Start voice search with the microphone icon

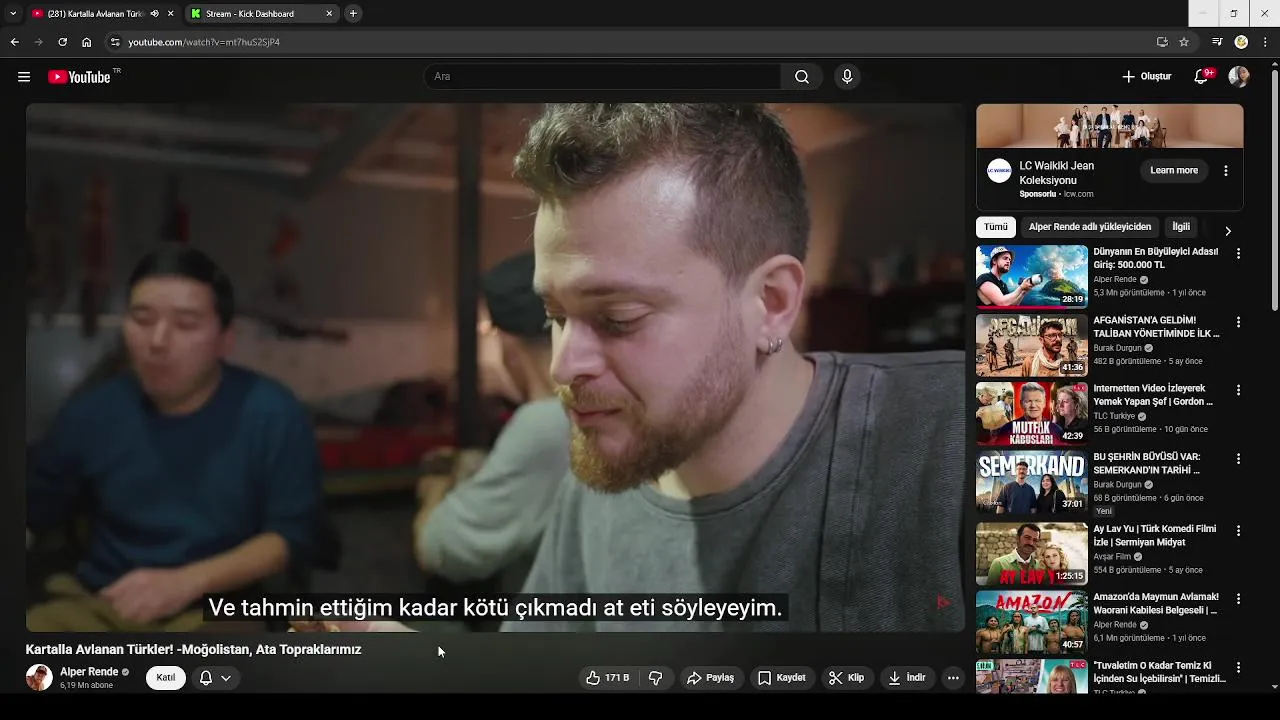[847, 77]
